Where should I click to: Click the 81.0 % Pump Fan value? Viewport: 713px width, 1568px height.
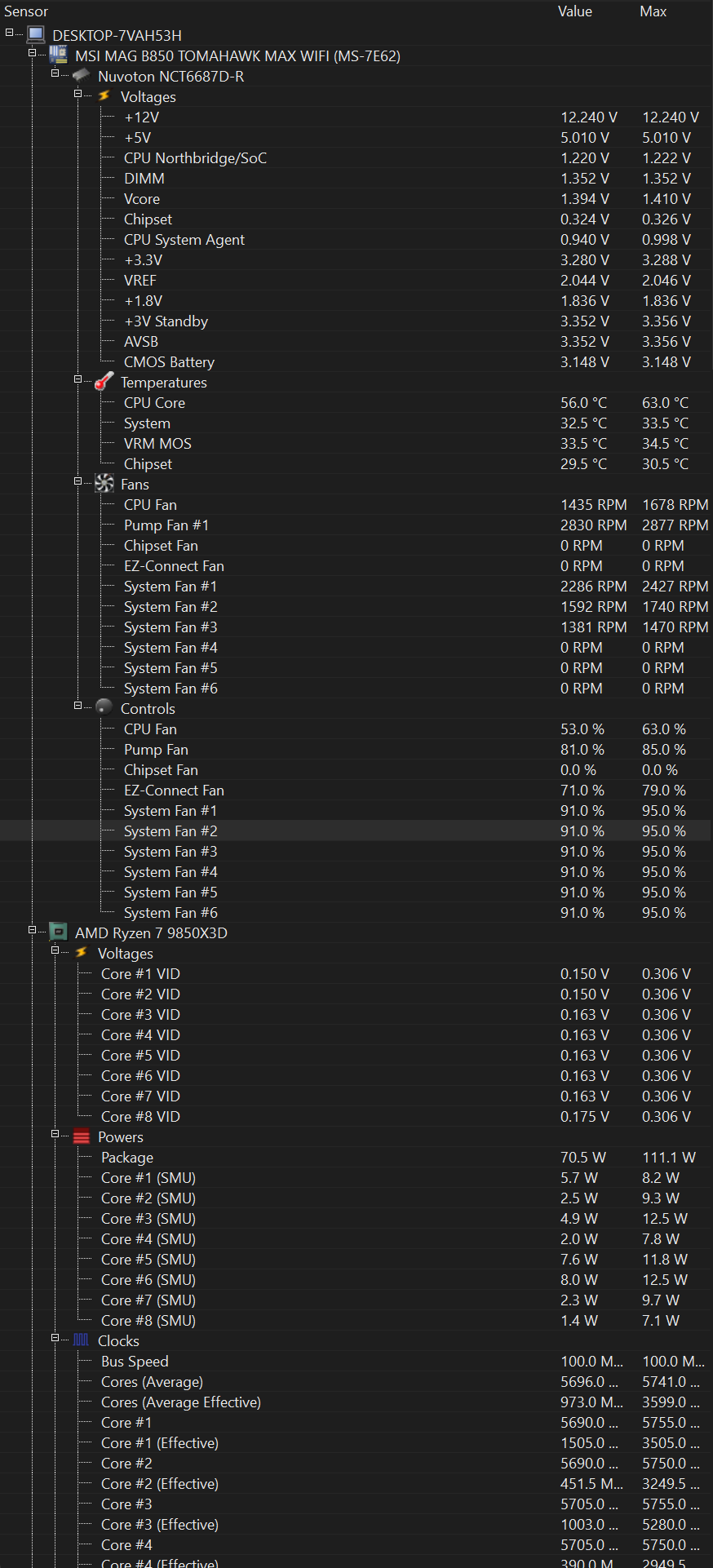[582, 750]
